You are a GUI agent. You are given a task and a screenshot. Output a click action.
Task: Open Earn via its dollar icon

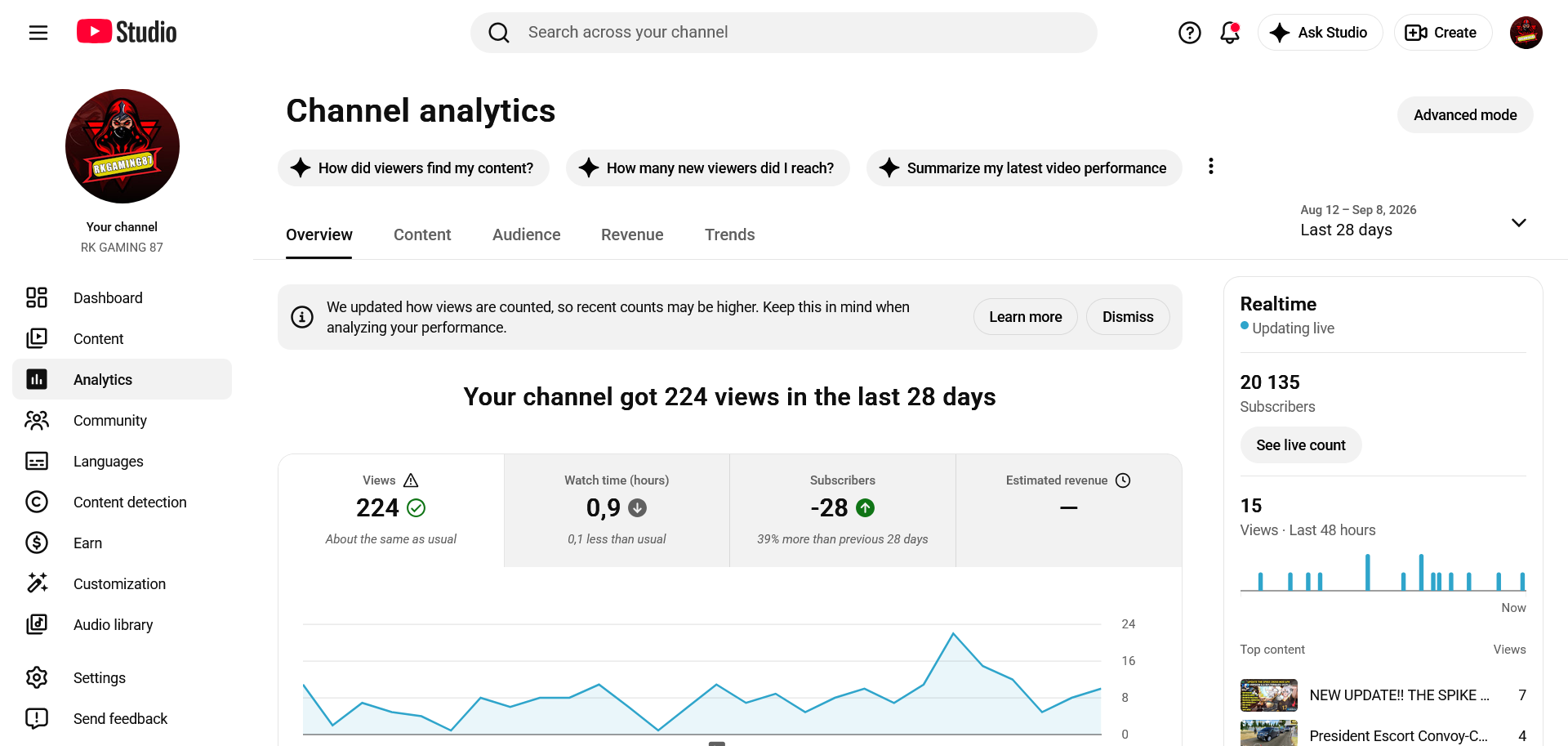tap(37, 543)
